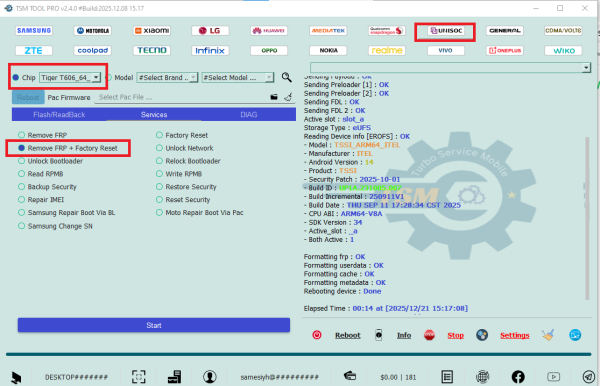
Task: Switch to Services tab
Action: [154, 115]
